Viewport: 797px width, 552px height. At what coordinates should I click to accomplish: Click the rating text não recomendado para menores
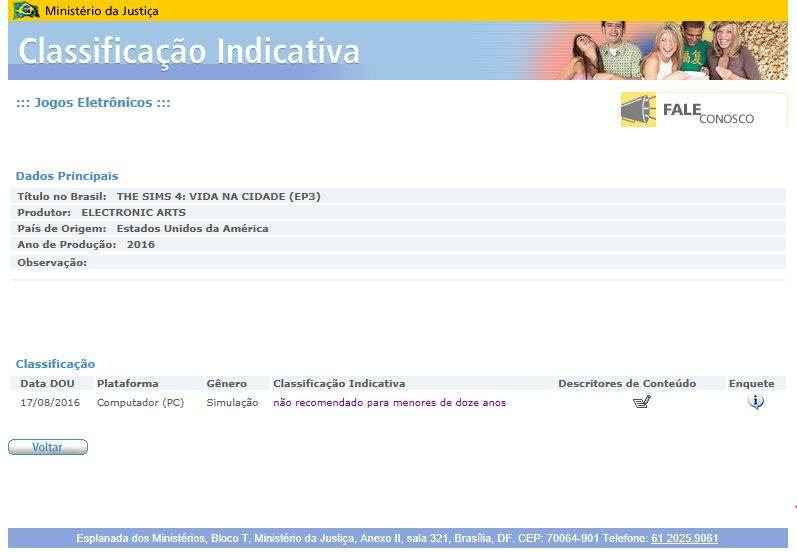tap(389, 403)
